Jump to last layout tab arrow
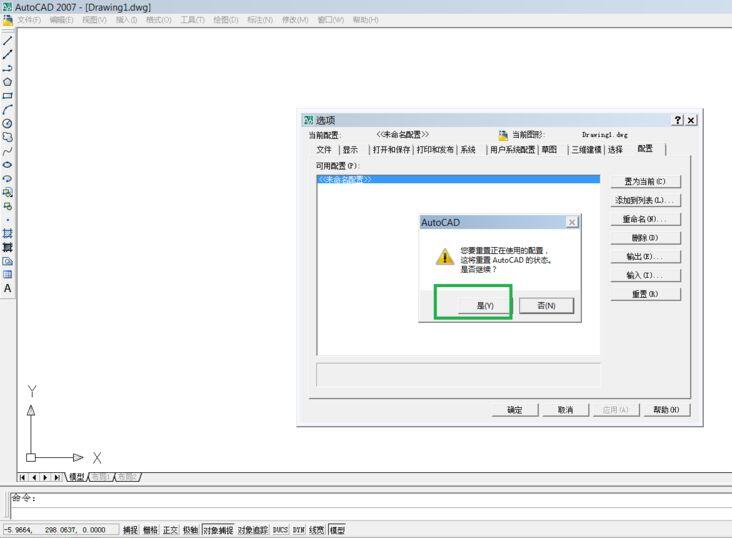The width and height of the screenshot is (732, 538). 57,477
